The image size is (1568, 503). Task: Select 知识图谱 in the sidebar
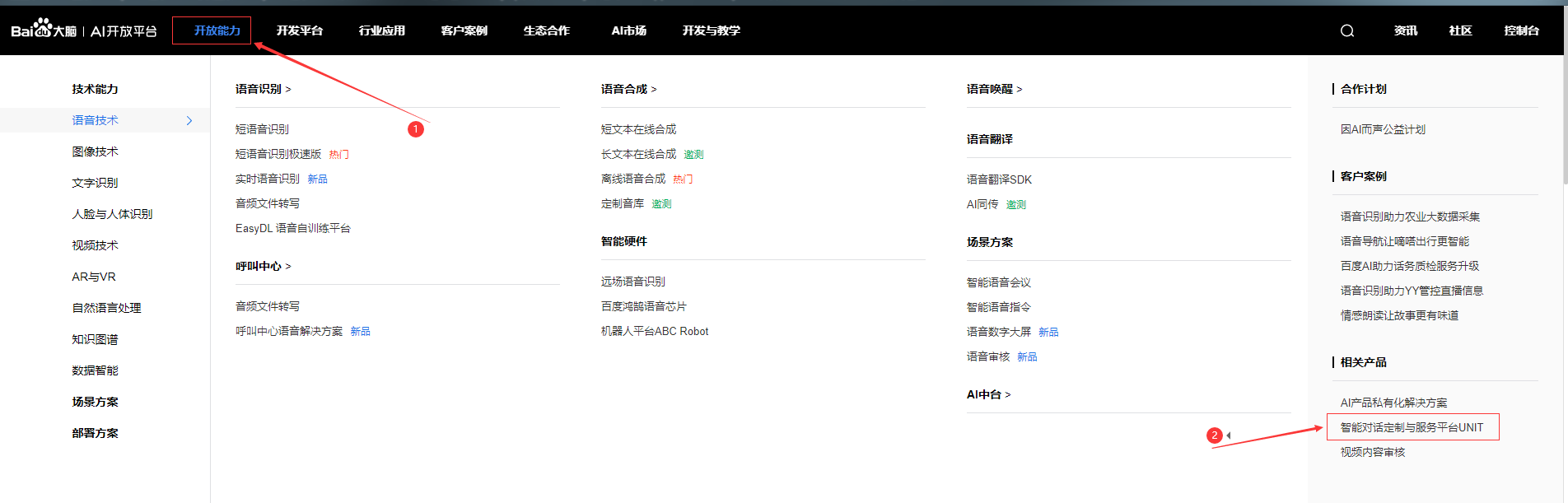point(96,339)
